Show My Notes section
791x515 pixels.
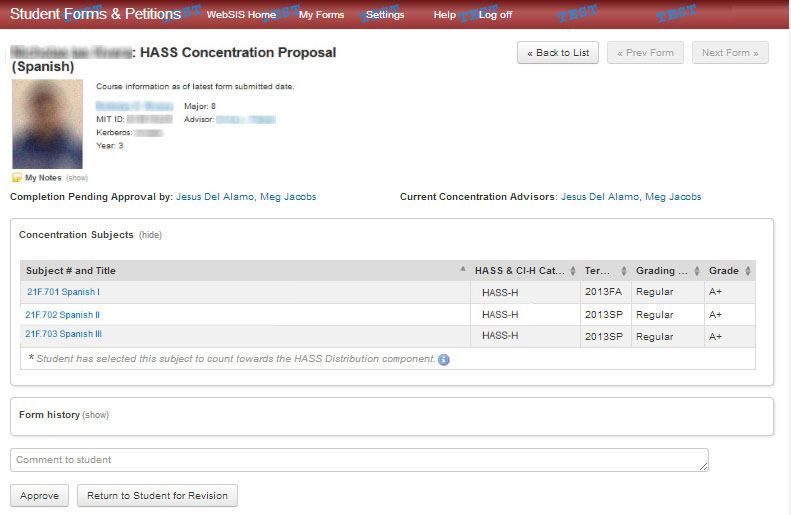tap(77, 178)
